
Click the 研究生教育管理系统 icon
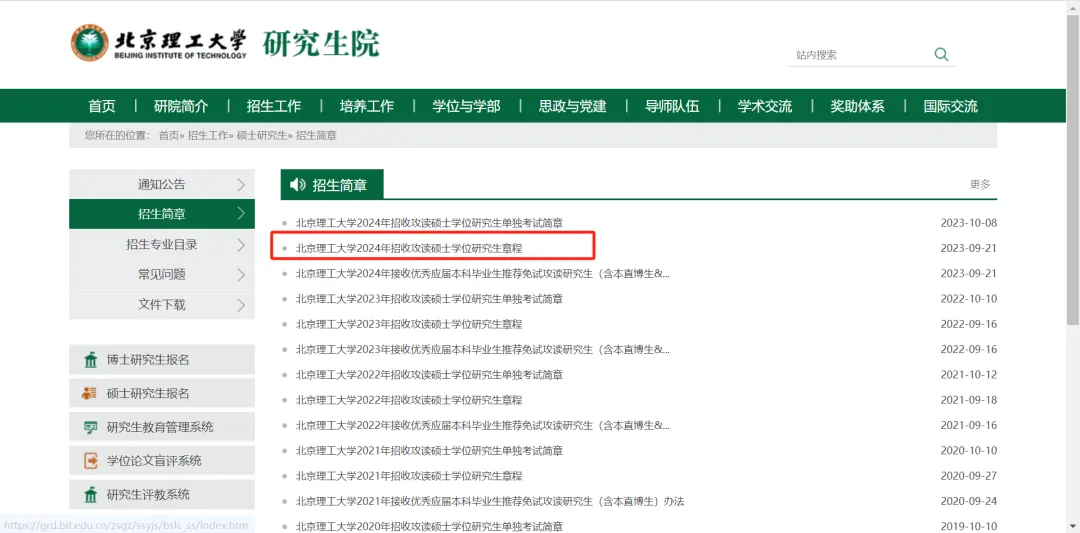(x=90, y=428)
